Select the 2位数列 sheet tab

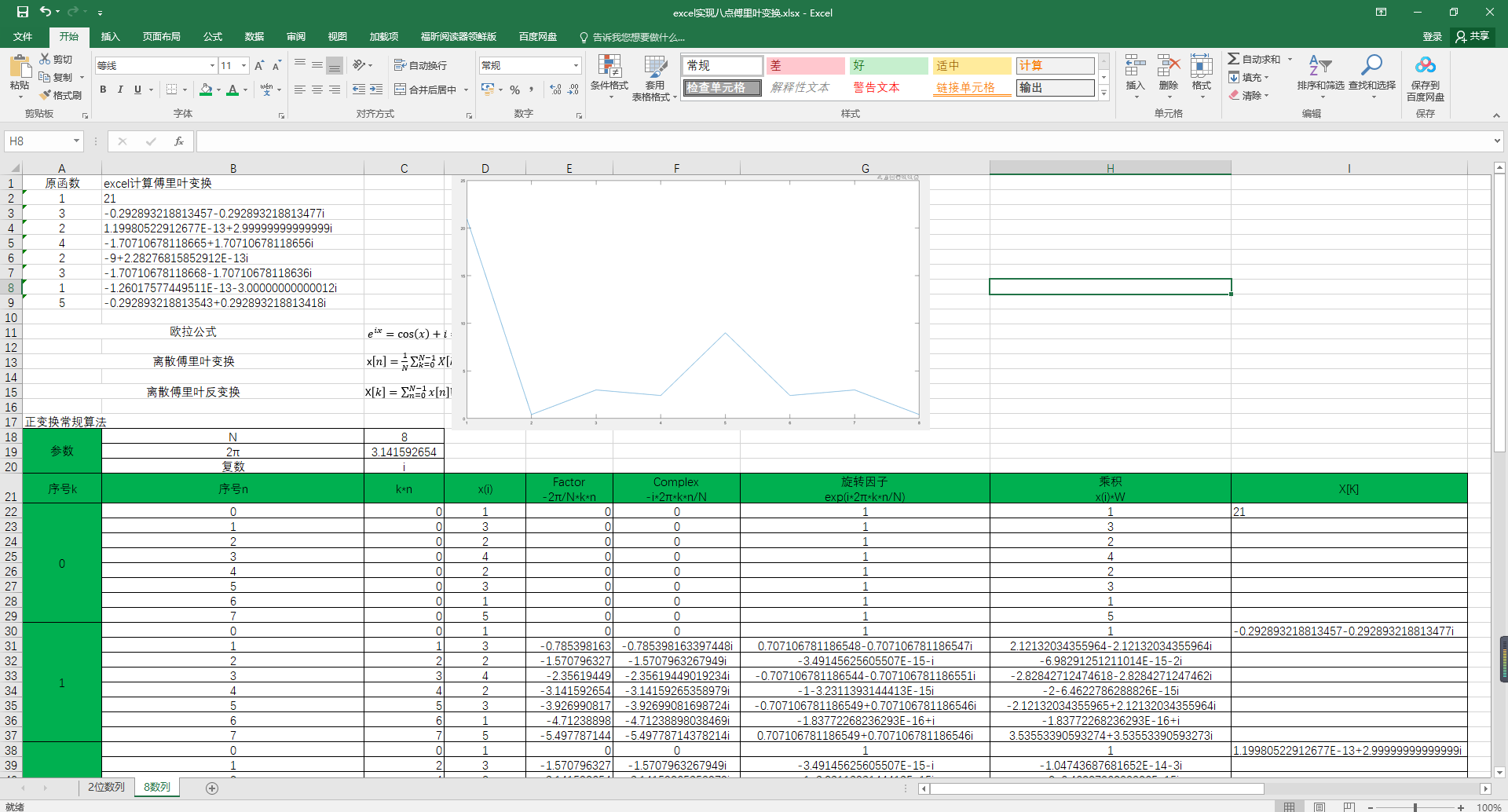[x=106, y=787]
